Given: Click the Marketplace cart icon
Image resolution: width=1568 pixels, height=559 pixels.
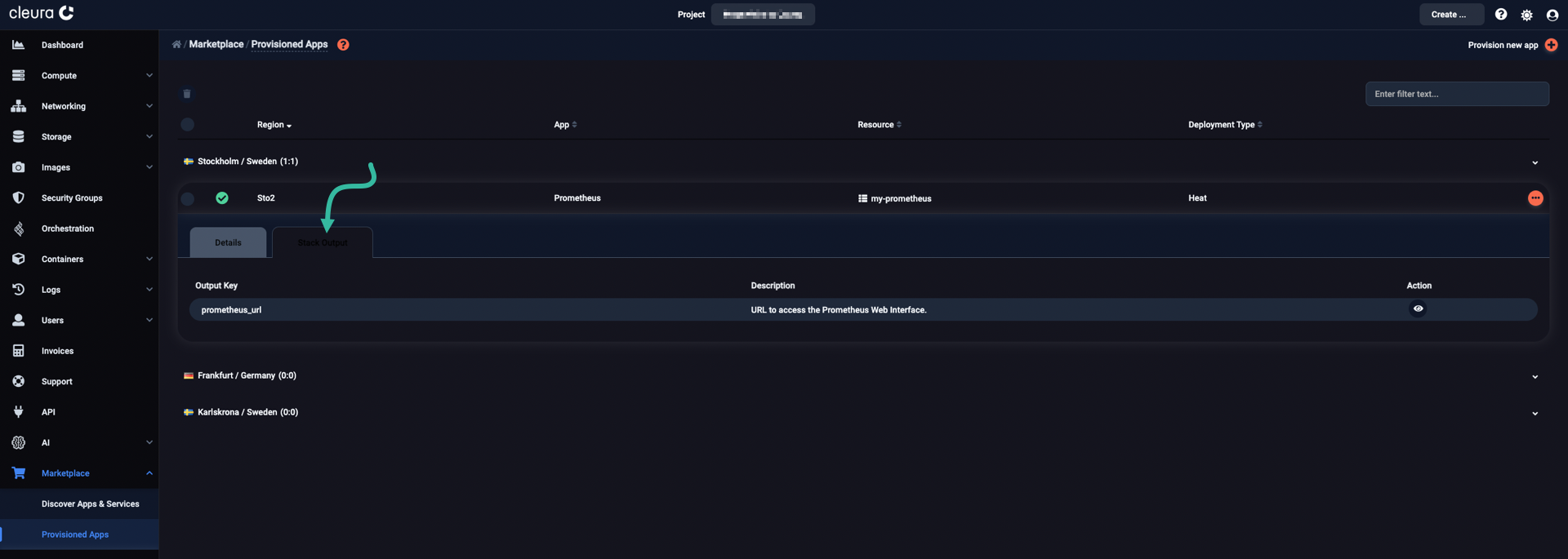Looking at the screenshot, I should (x=18, y=473).
